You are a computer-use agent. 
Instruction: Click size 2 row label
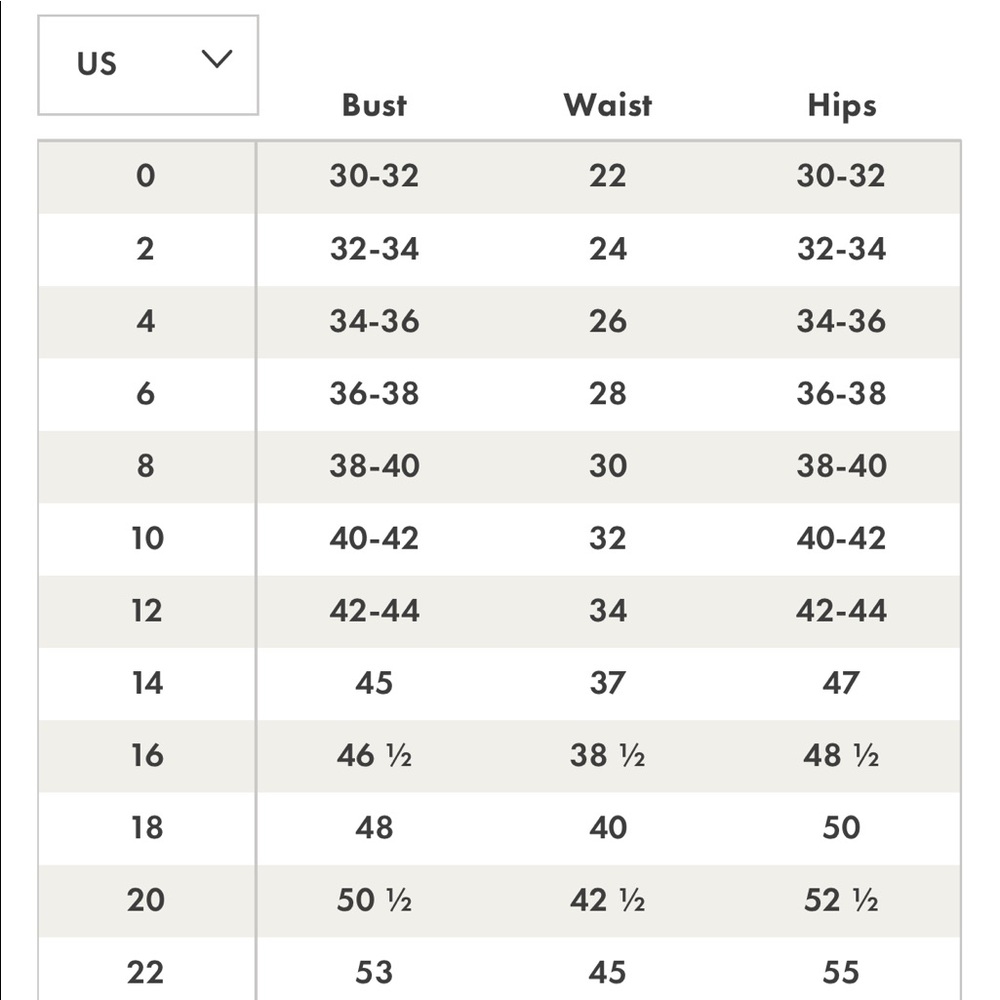[145, 249]
